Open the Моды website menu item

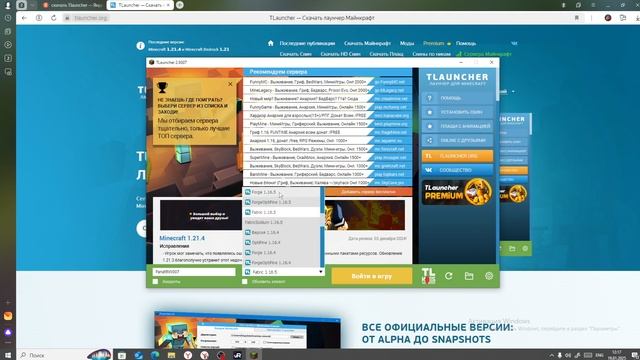point(407,43)
